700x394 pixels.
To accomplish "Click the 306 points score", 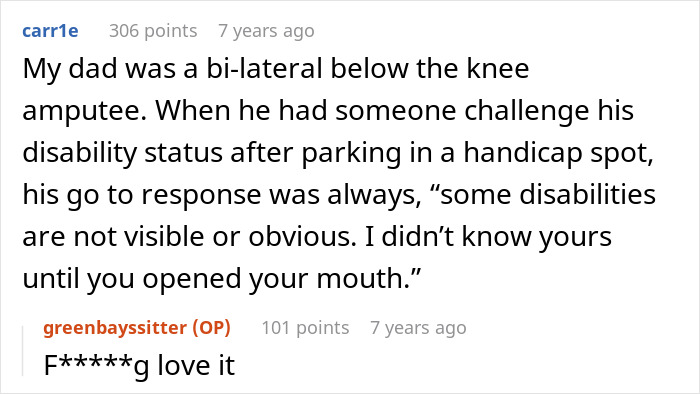I will pos(153,31).
